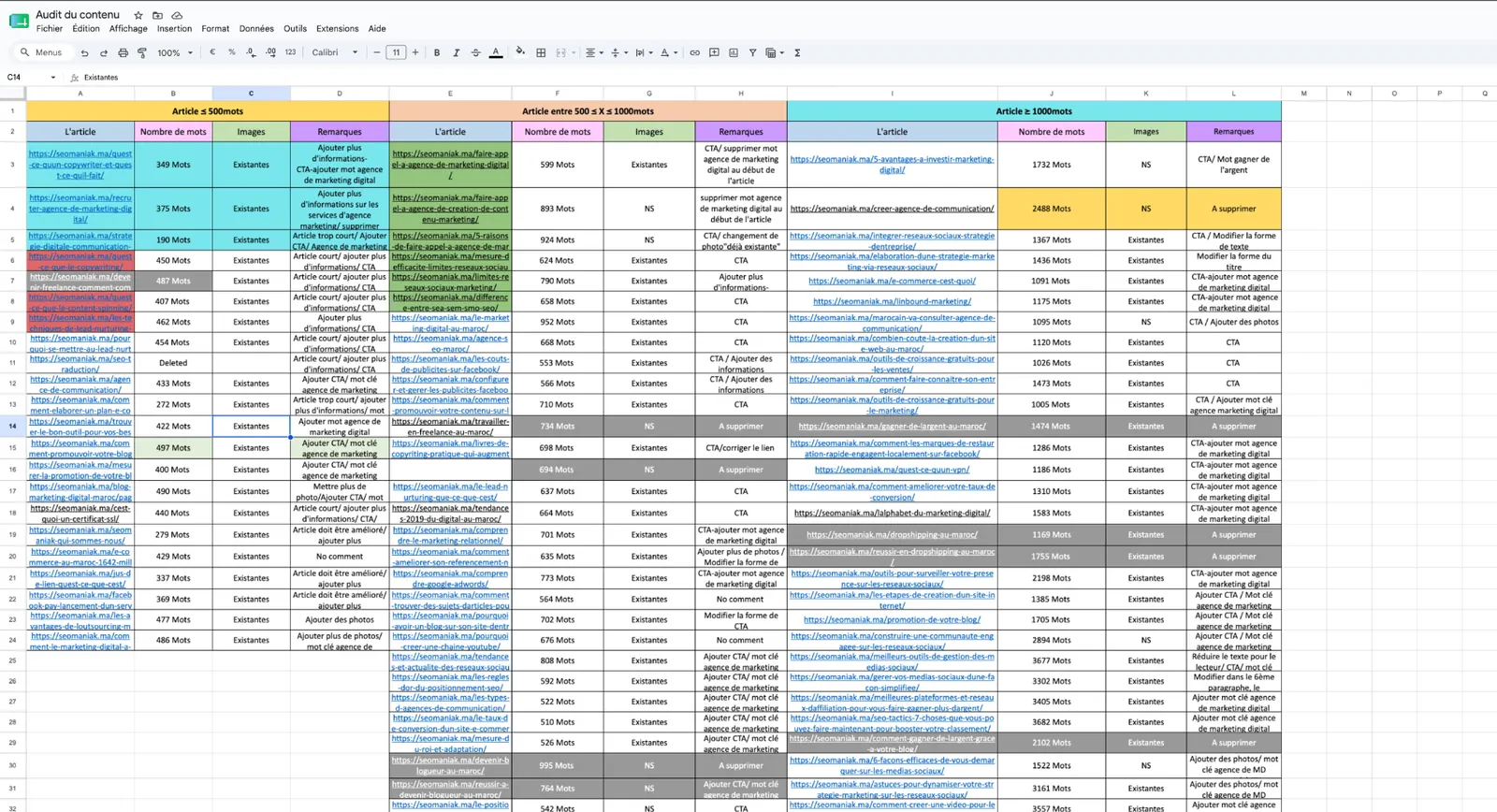1497x812 pixels.
Task: Move the document using the folder icon
Action: tap(157, 15)
